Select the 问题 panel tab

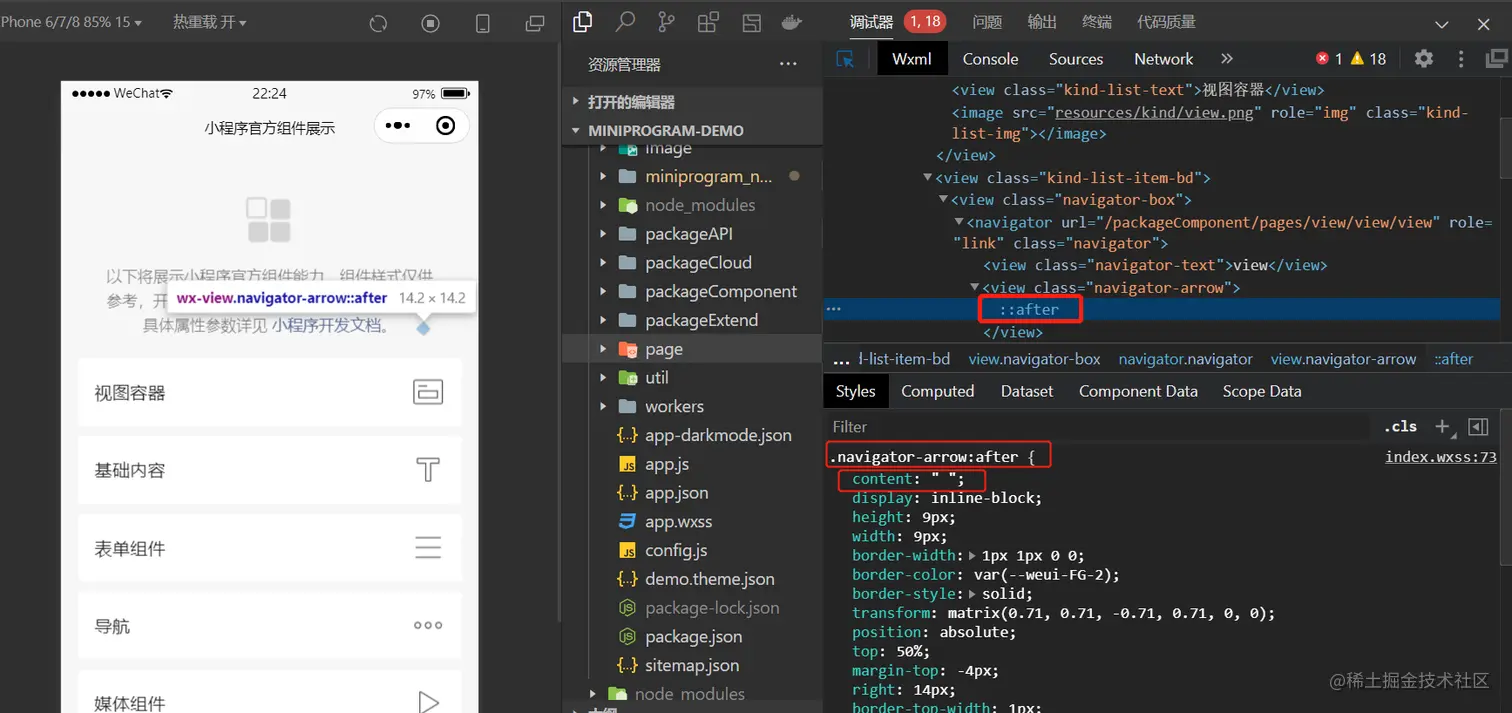click(987, 22)
